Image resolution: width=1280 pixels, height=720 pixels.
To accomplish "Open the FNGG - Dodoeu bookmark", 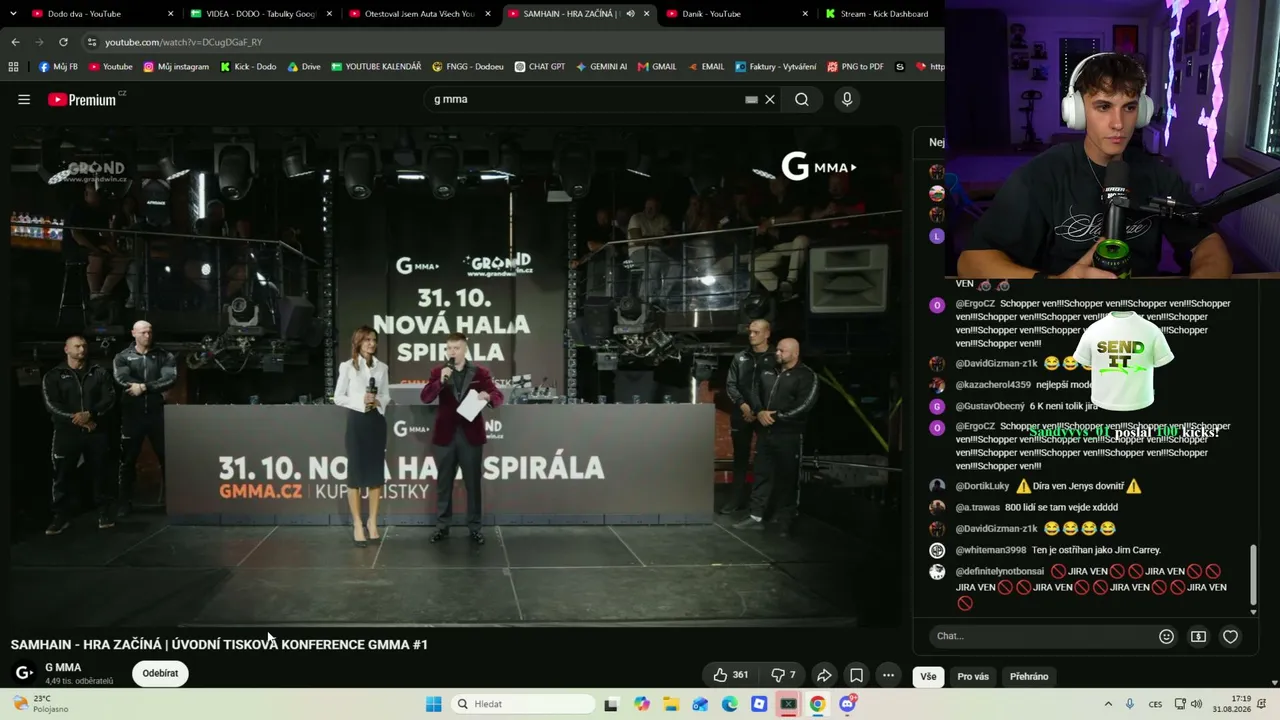I will tap(468, 67).
